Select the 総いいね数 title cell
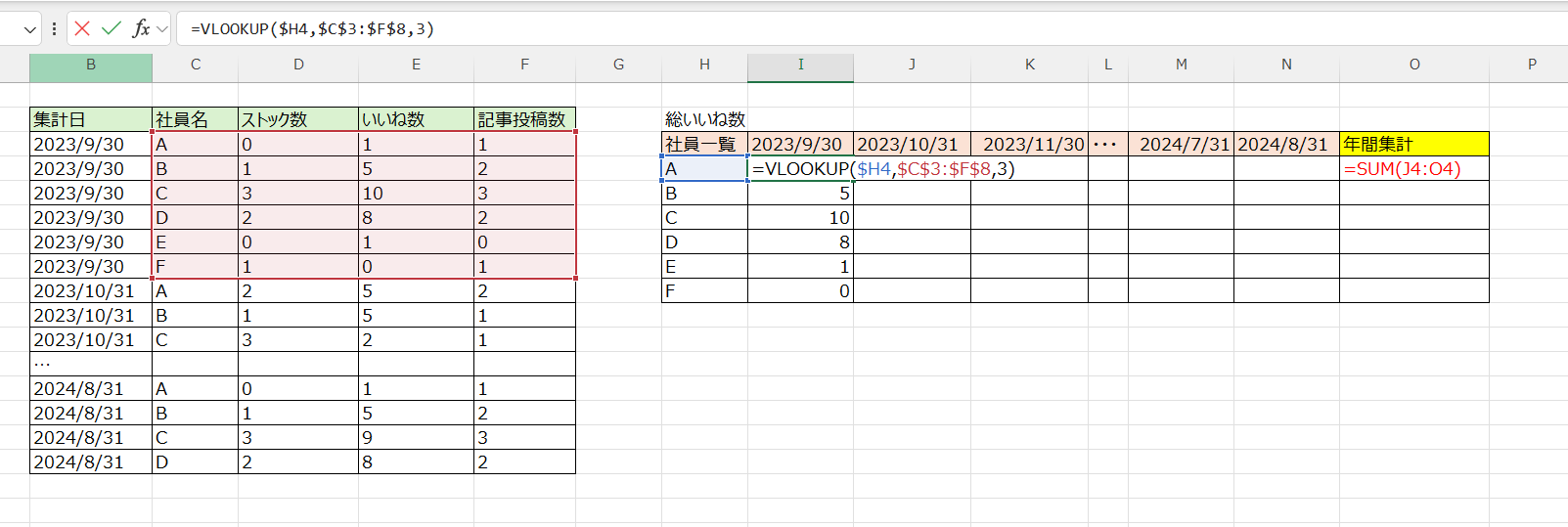Screen dimensions: 1568x527 [x=704, y=119]
